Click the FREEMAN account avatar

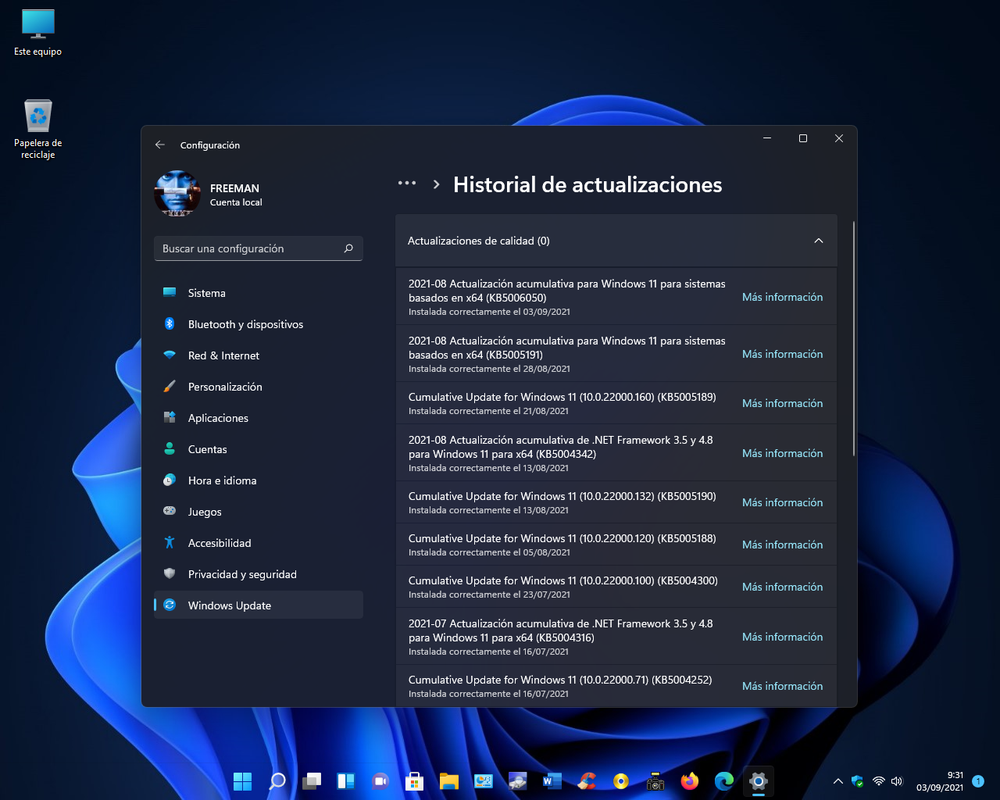pos(177,193)
